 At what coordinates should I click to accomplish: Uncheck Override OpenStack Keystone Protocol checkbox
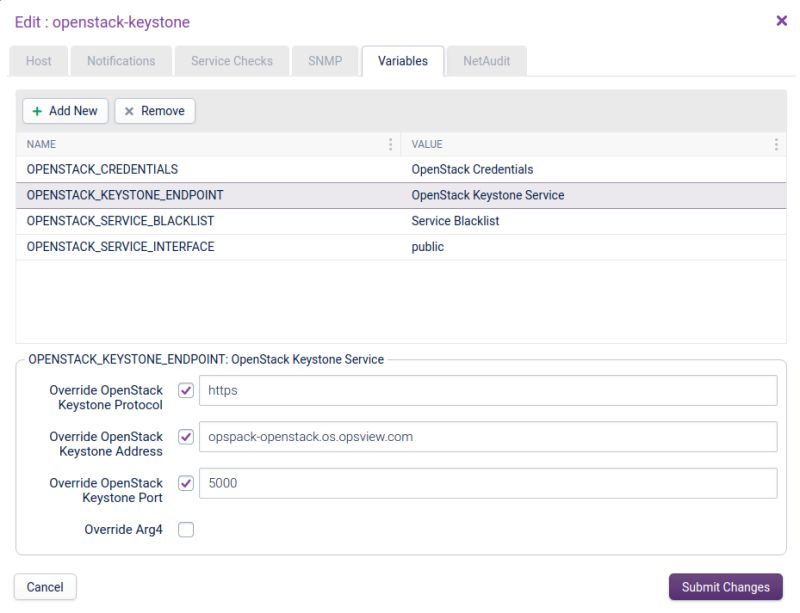pyautogui.click(x=186, y=390)
